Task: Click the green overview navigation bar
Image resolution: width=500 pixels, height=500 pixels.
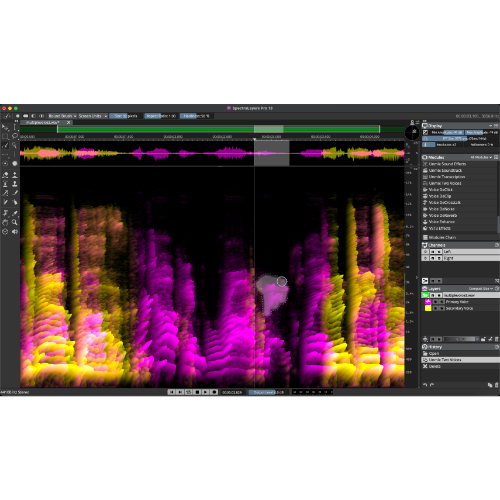Action: 218,129
